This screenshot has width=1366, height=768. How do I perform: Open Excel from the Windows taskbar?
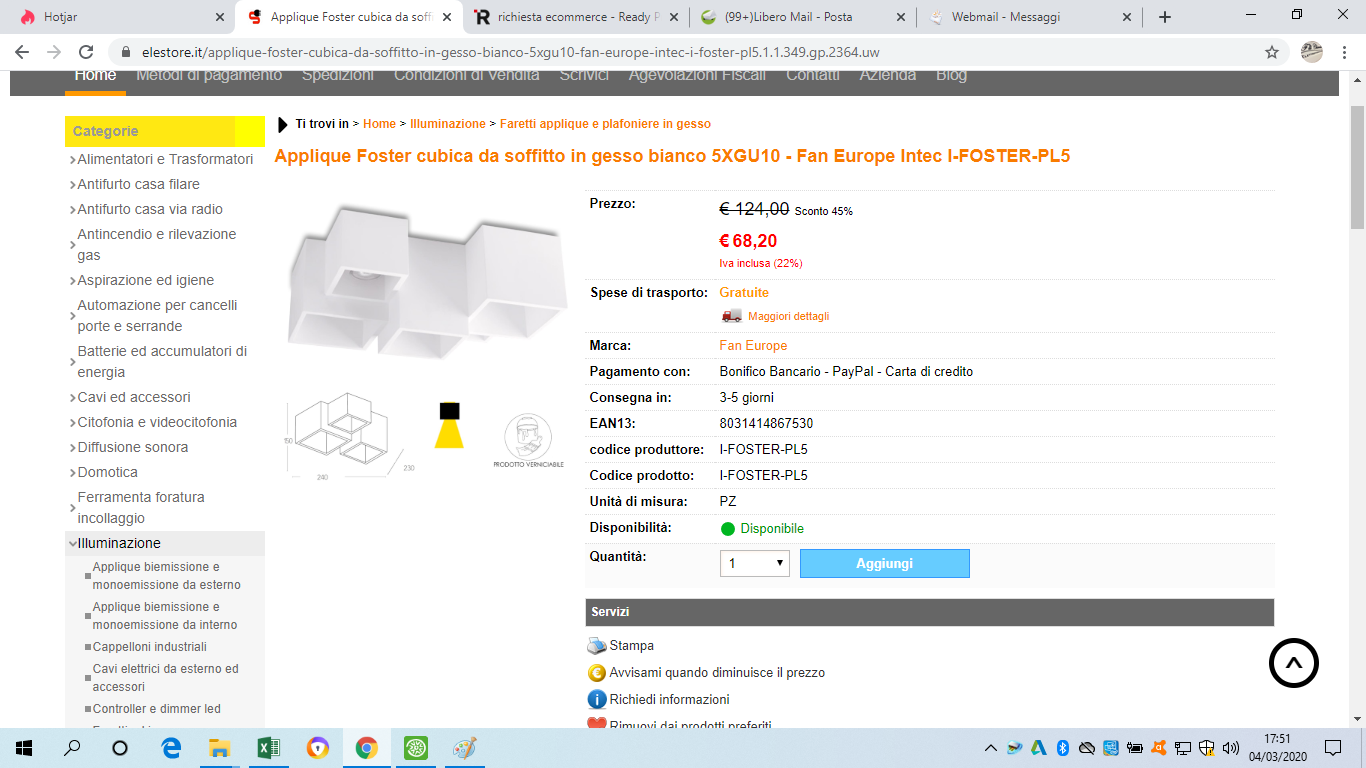tap(268, 747)
